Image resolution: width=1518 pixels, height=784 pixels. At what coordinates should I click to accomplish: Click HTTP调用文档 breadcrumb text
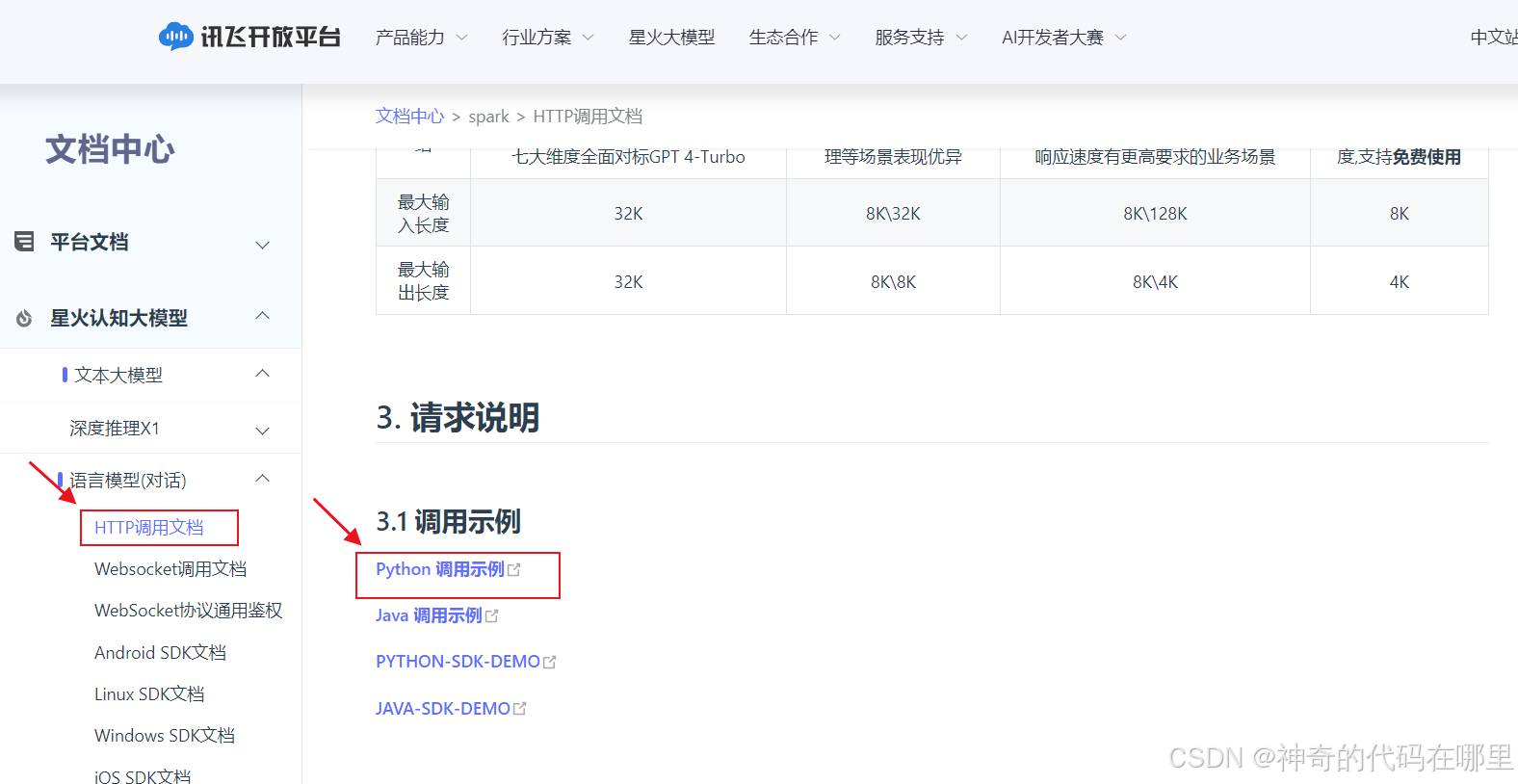[588, 116]
